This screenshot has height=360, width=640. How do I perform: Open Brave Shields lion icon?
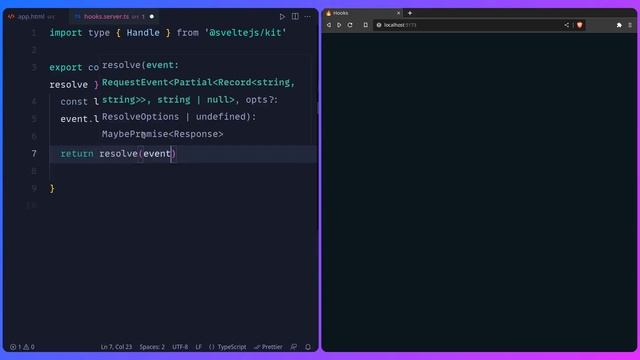pyautogui.click(x=580, y=25)
